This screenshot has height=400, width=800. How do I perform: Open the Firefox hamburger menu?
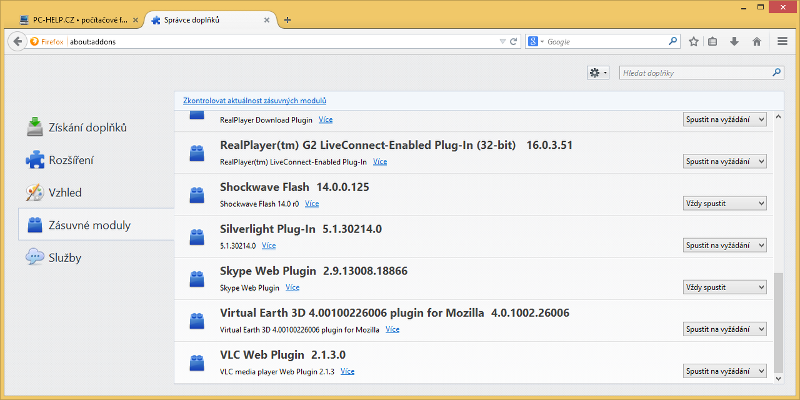pos(780,41)
